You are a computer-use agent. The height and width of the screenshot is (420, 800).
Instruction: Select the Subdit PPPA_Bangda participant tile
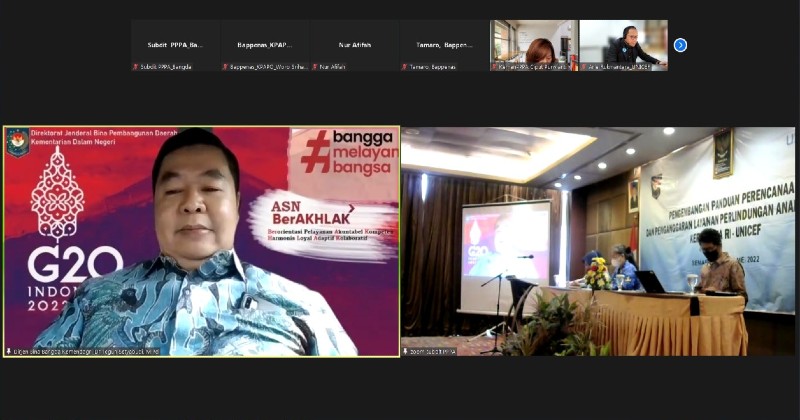point(176,45)
